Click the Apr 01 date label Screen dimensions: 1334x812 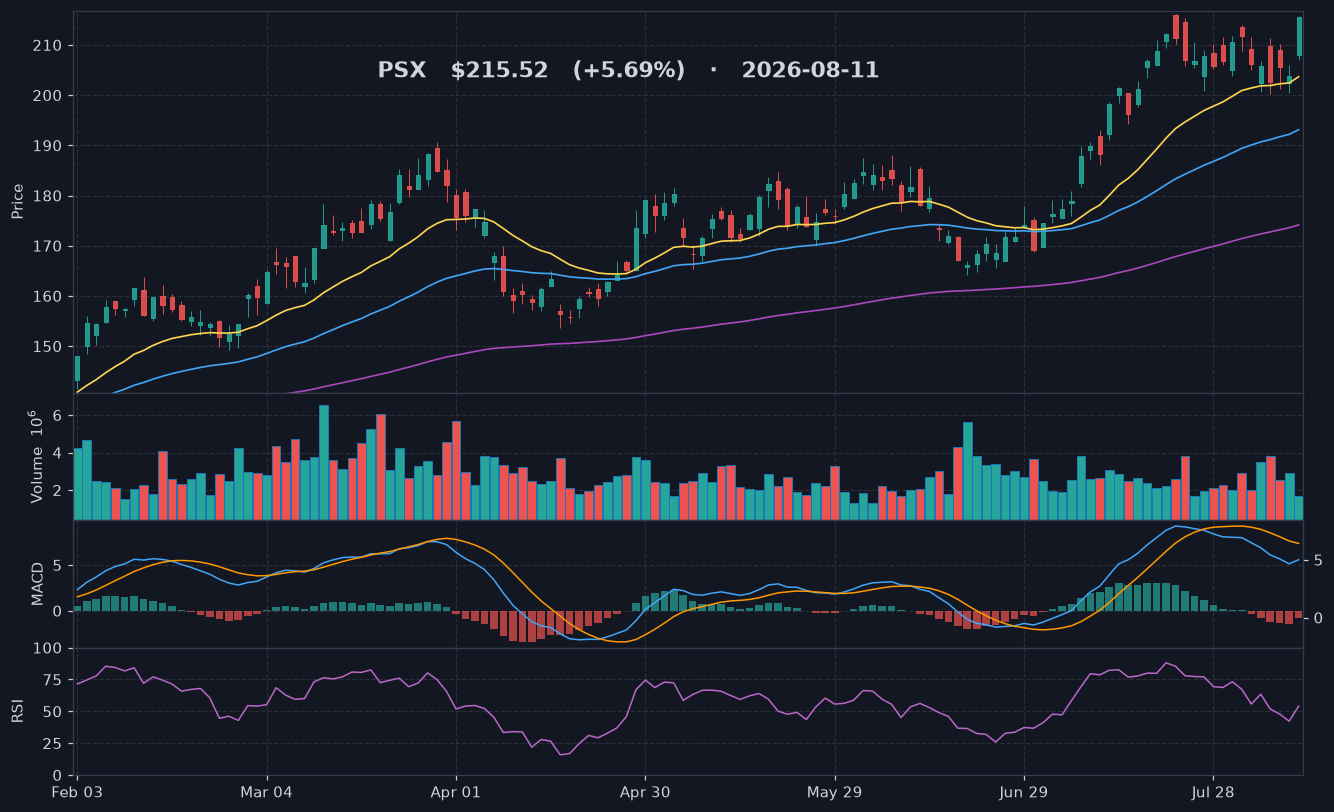456,793
